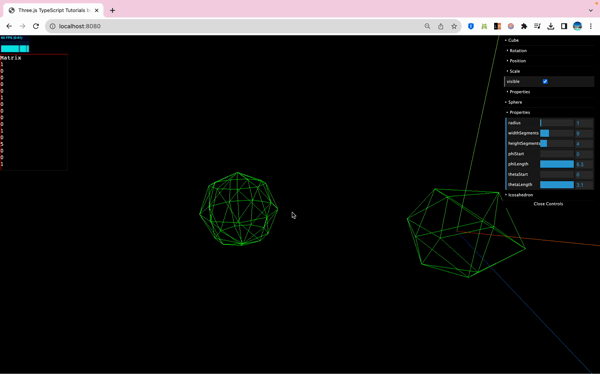Adjust the widthSegments slider
The height and width of the screenshot is (374, 600).
557,133
